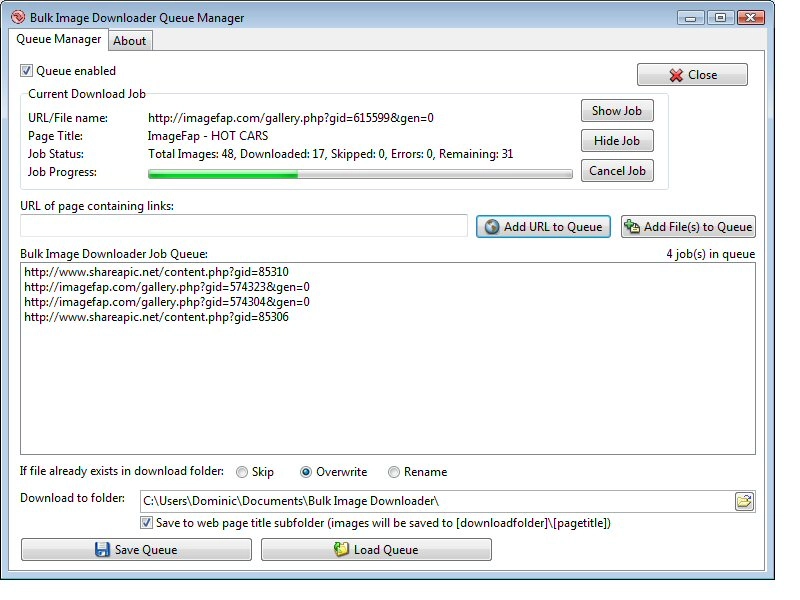Switch to the About tab
Viewport: 800px width, 600px height.
point(130,41)
